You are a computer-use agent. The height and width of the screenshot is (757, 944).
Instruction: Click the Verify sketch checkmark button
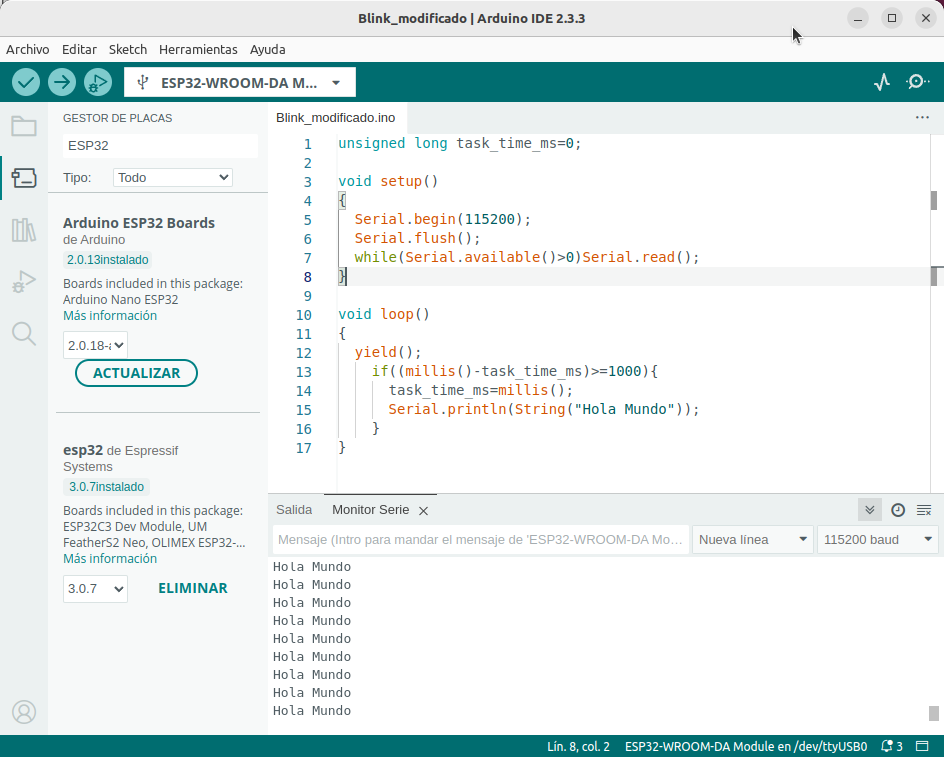click(26, 82)
